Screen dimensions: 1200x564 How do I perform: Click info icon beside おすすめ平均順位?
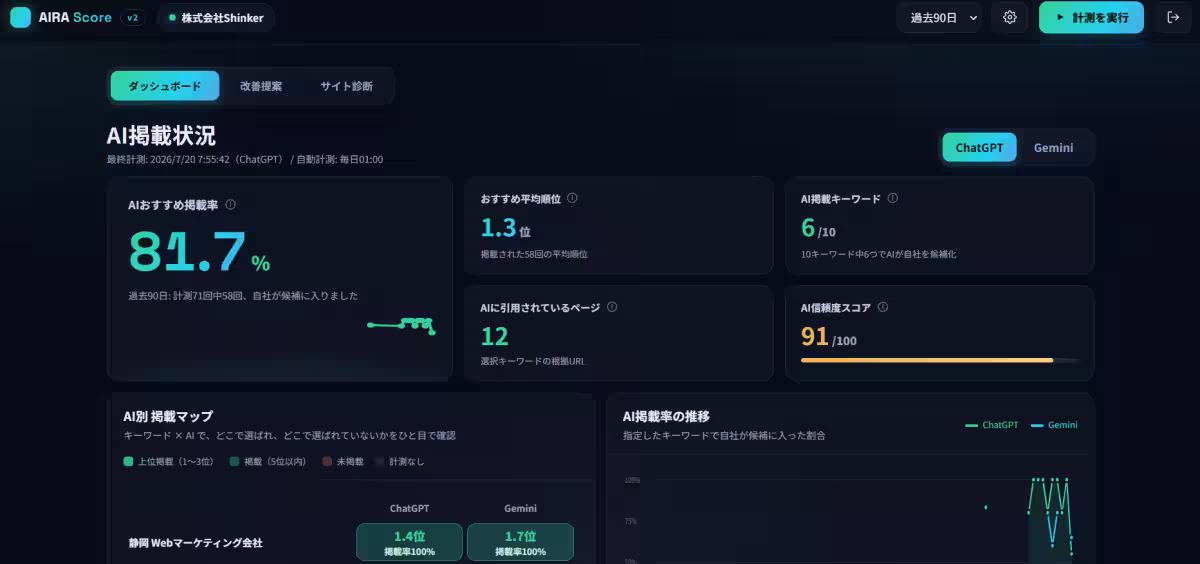click(572, 198)
